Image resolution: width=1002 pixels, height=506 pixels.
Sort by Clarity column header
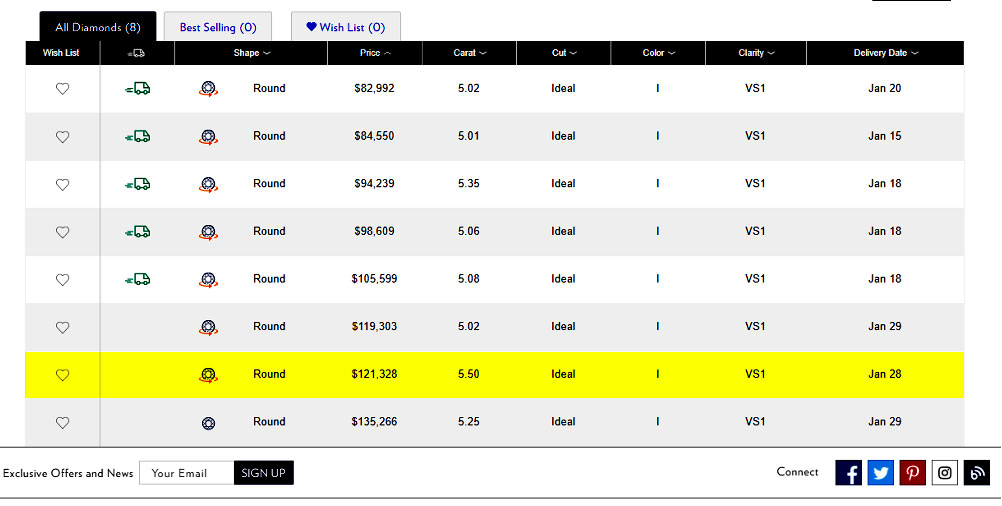[756, 53]
